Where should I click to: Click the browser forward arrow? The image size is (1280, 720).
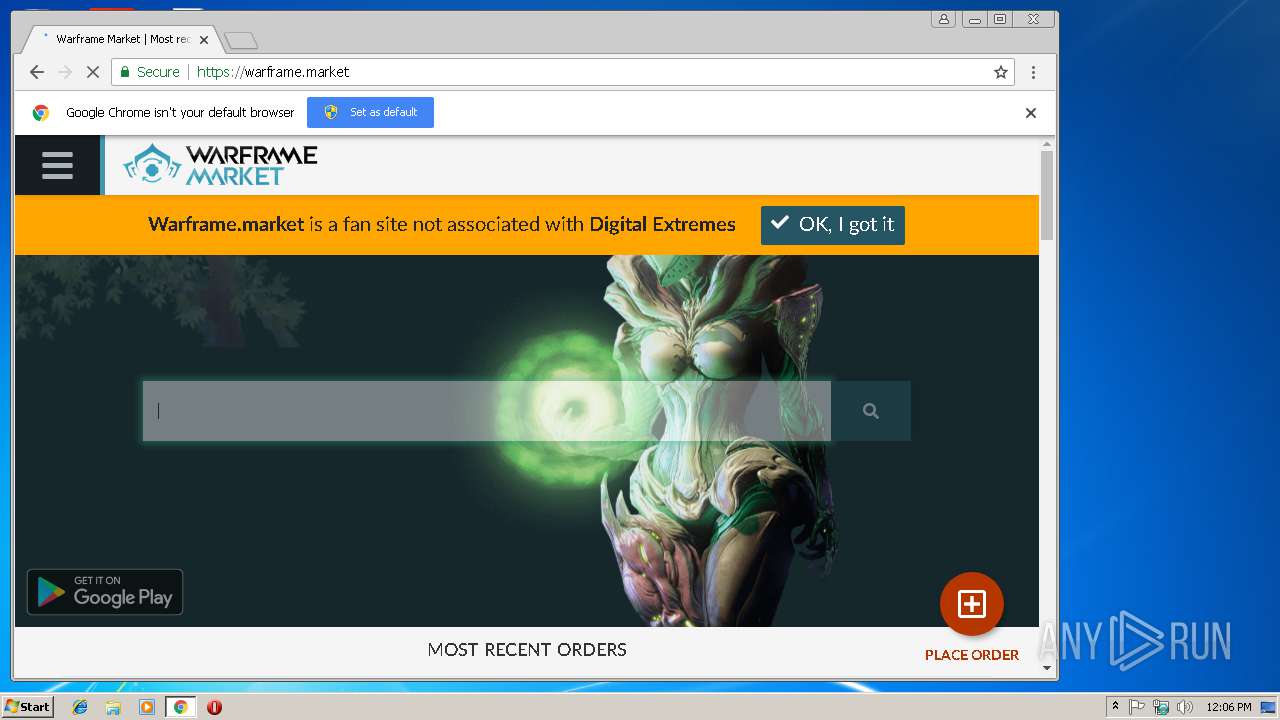(x=65, y=72)
